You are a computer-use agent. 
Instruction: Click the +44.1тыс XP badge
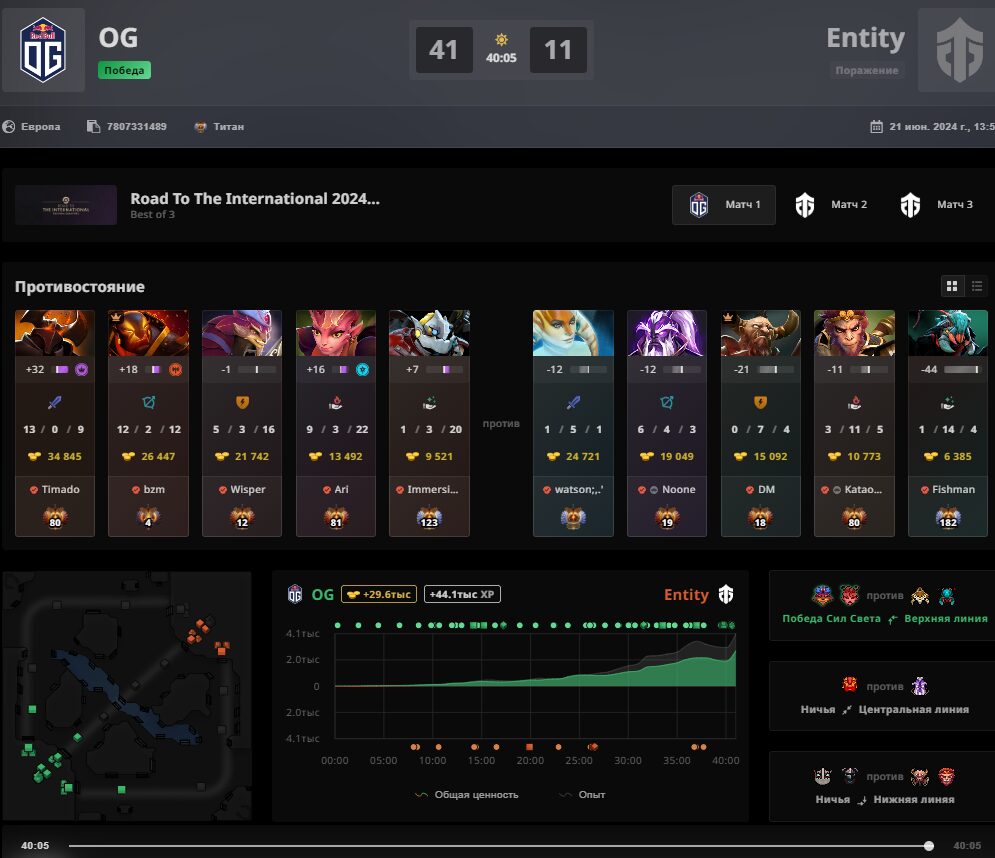pos(462,594)
